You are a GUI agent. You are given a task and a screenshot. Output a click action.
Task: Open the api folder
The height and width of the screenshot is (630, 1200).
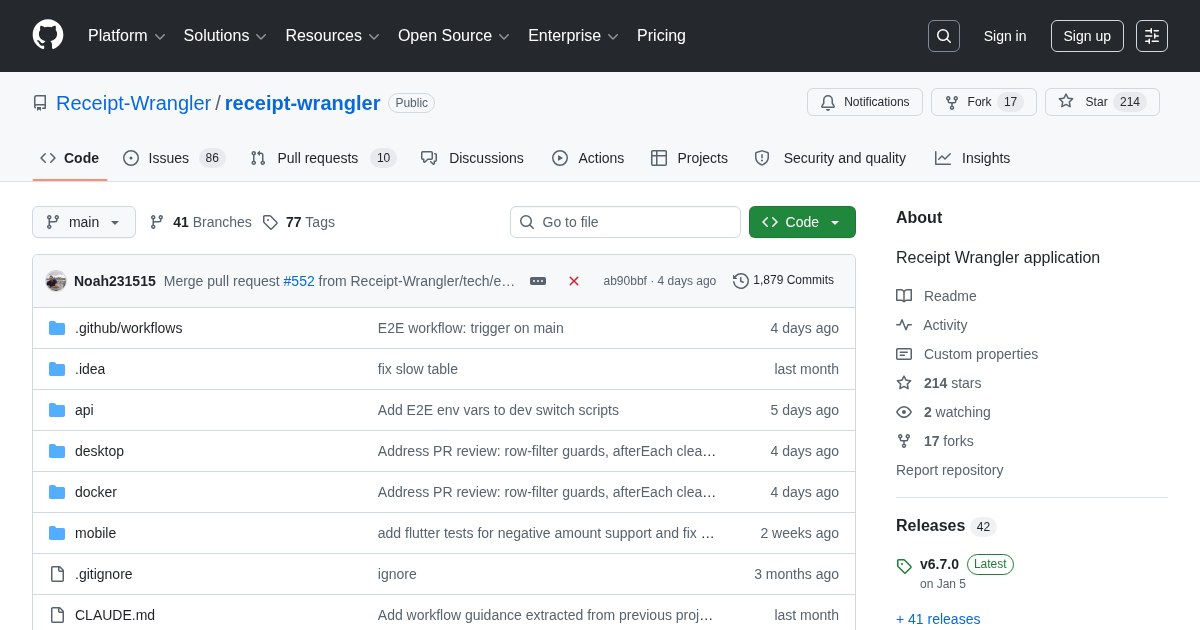coord(84,410)
